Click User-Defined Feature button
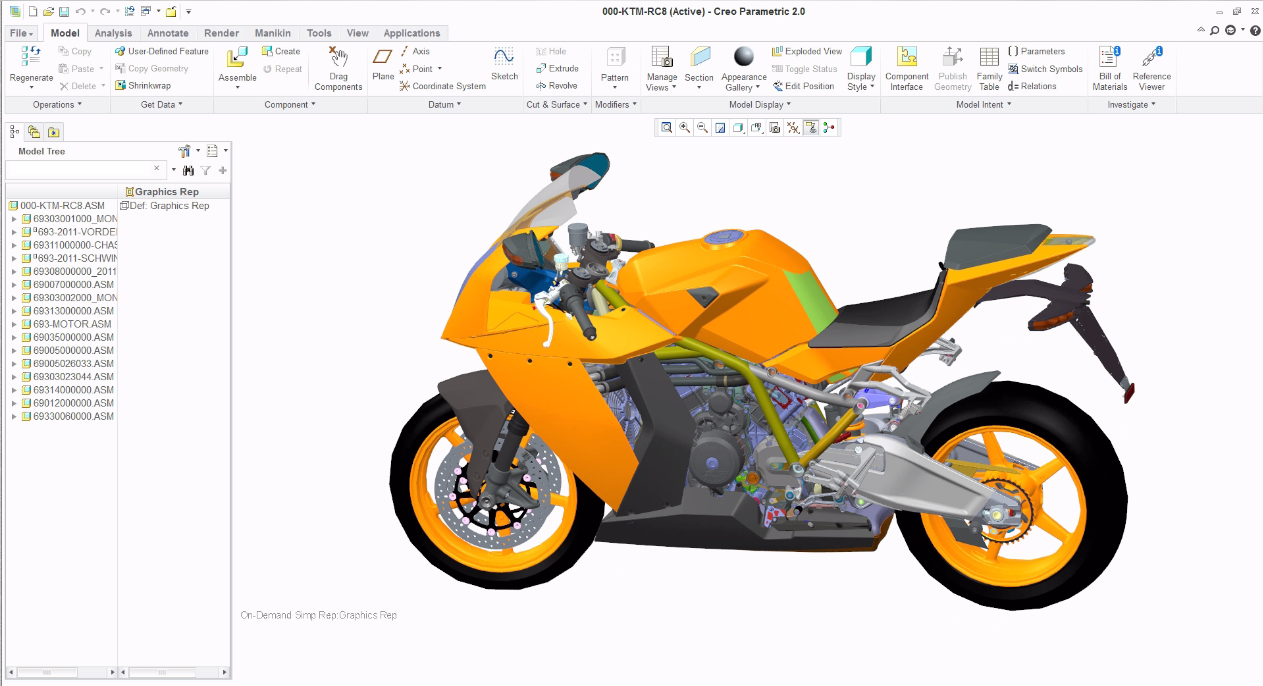This screenshot has height=686, width=1263. click(x=161, y=51)
